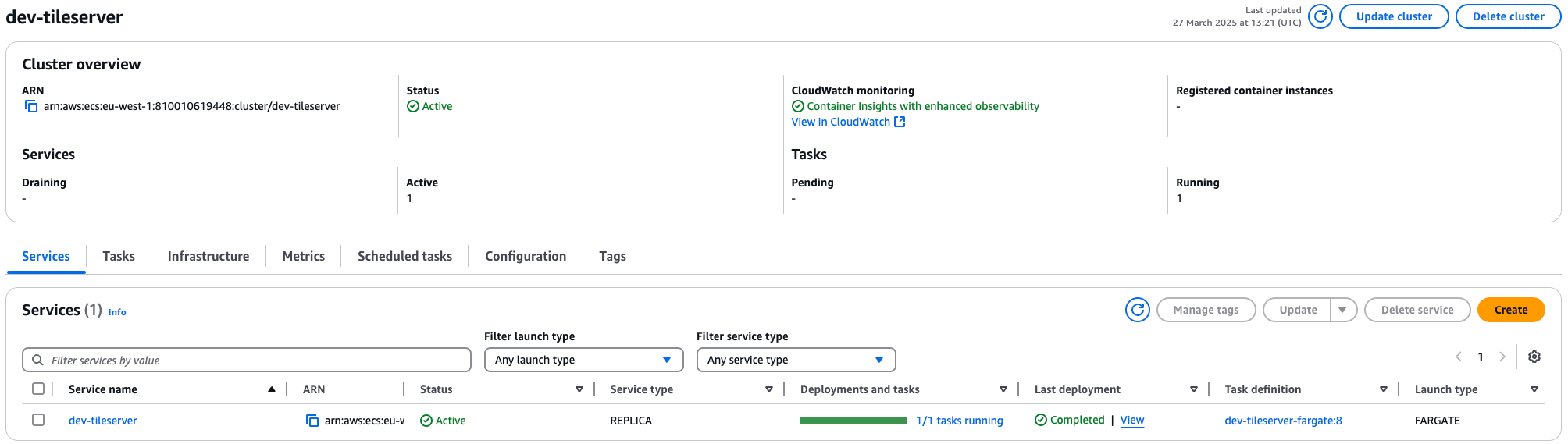Click search magnifier icon in filter box
This screenshot has width=1568, height=444.
[x=37, y=360]
